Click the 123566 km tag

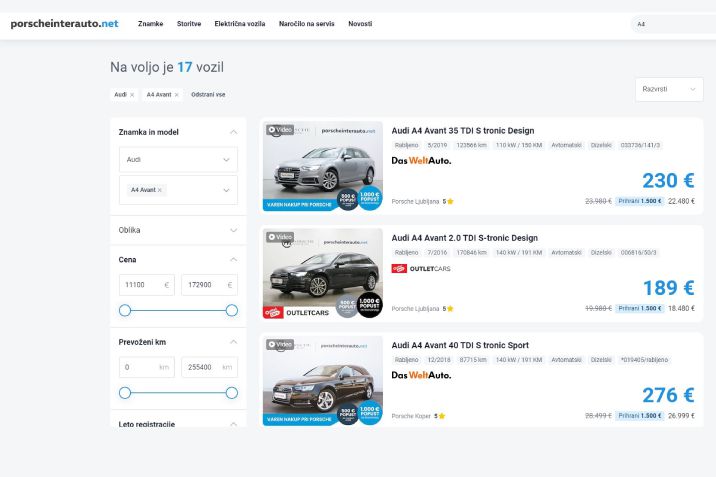(x=471, y=146)
